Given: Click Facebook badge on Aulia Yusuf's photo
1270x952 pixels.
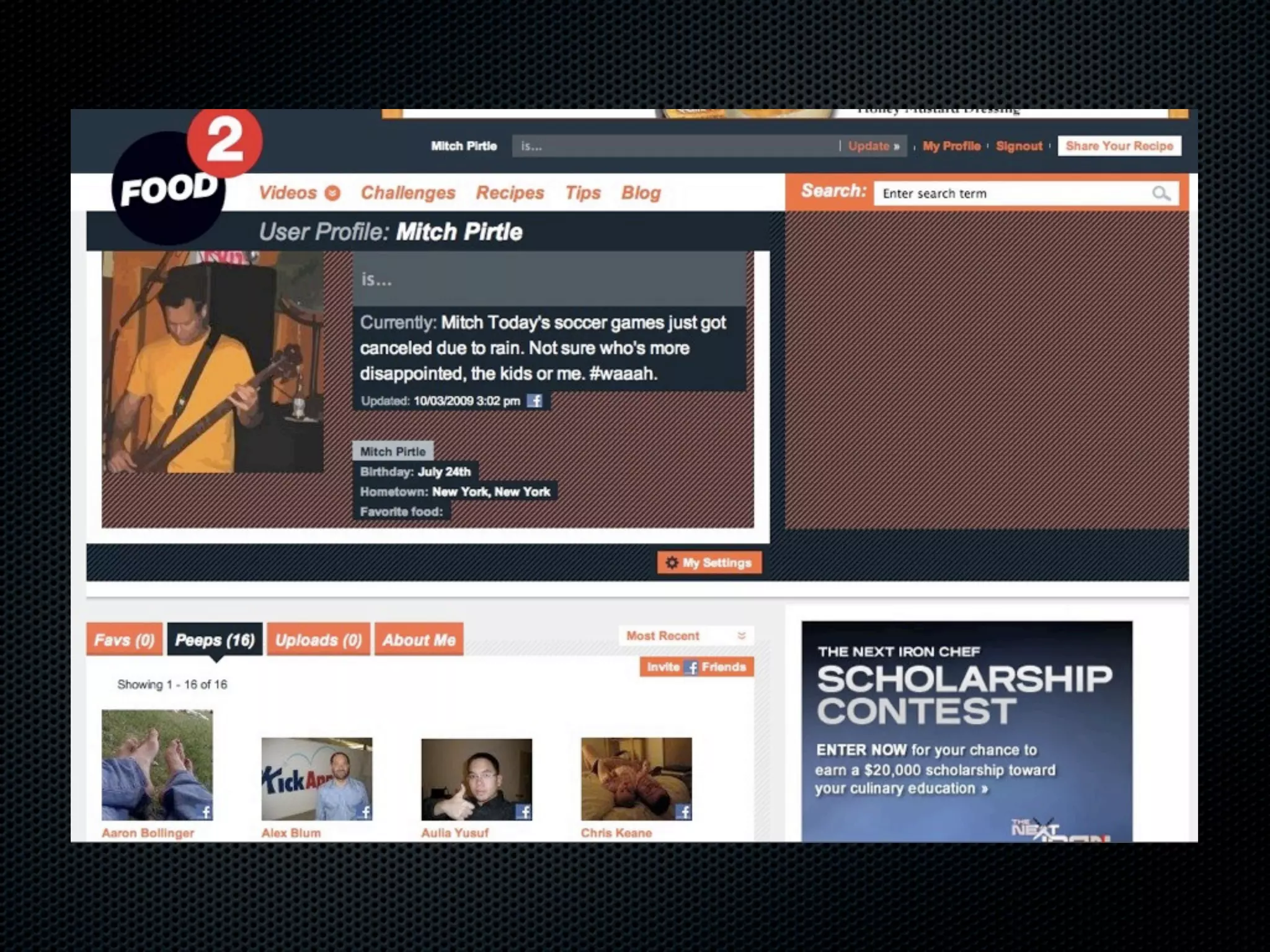Looking at the screenshot, I should (x=525, y=811).
